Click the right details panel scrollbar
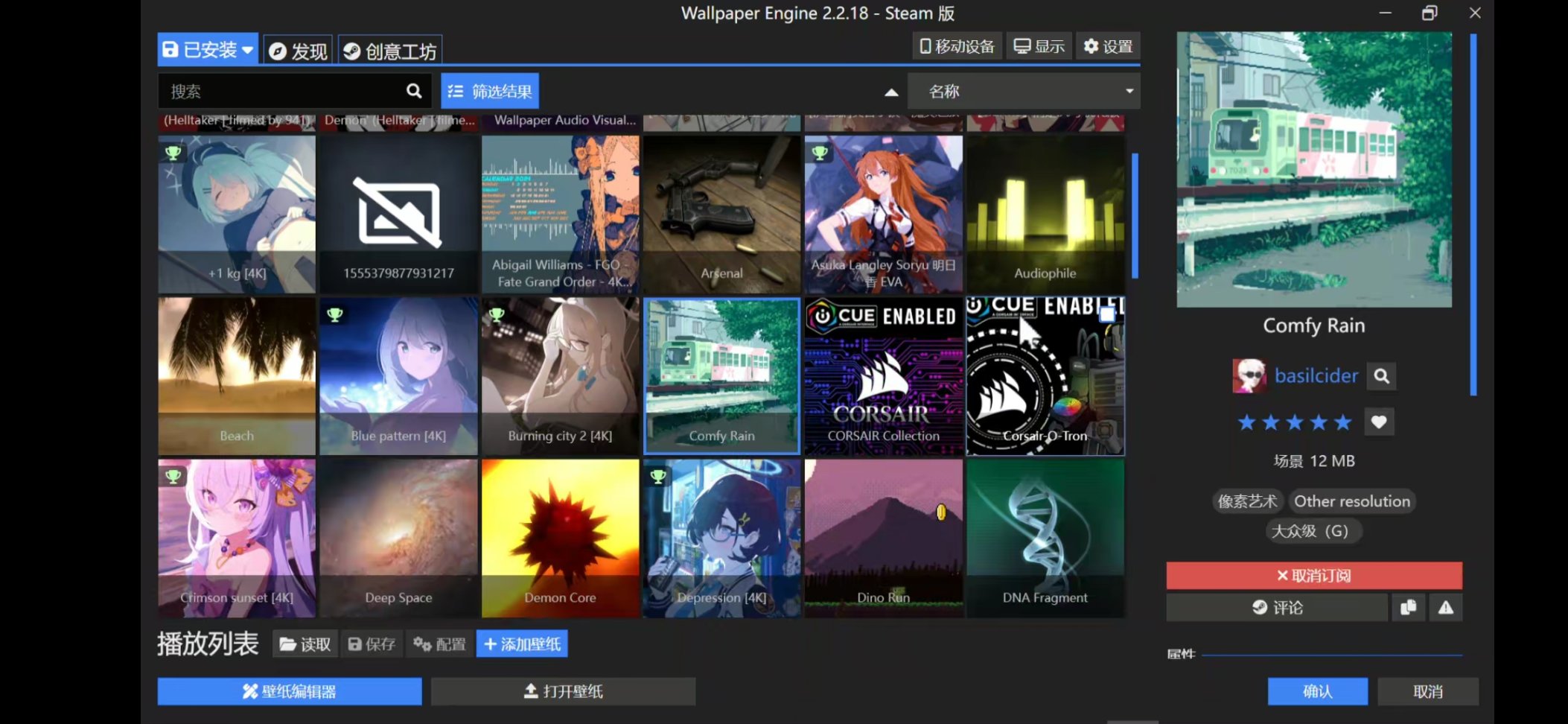The height and width of the screenshot is (724, 1568). [1473, 215]
